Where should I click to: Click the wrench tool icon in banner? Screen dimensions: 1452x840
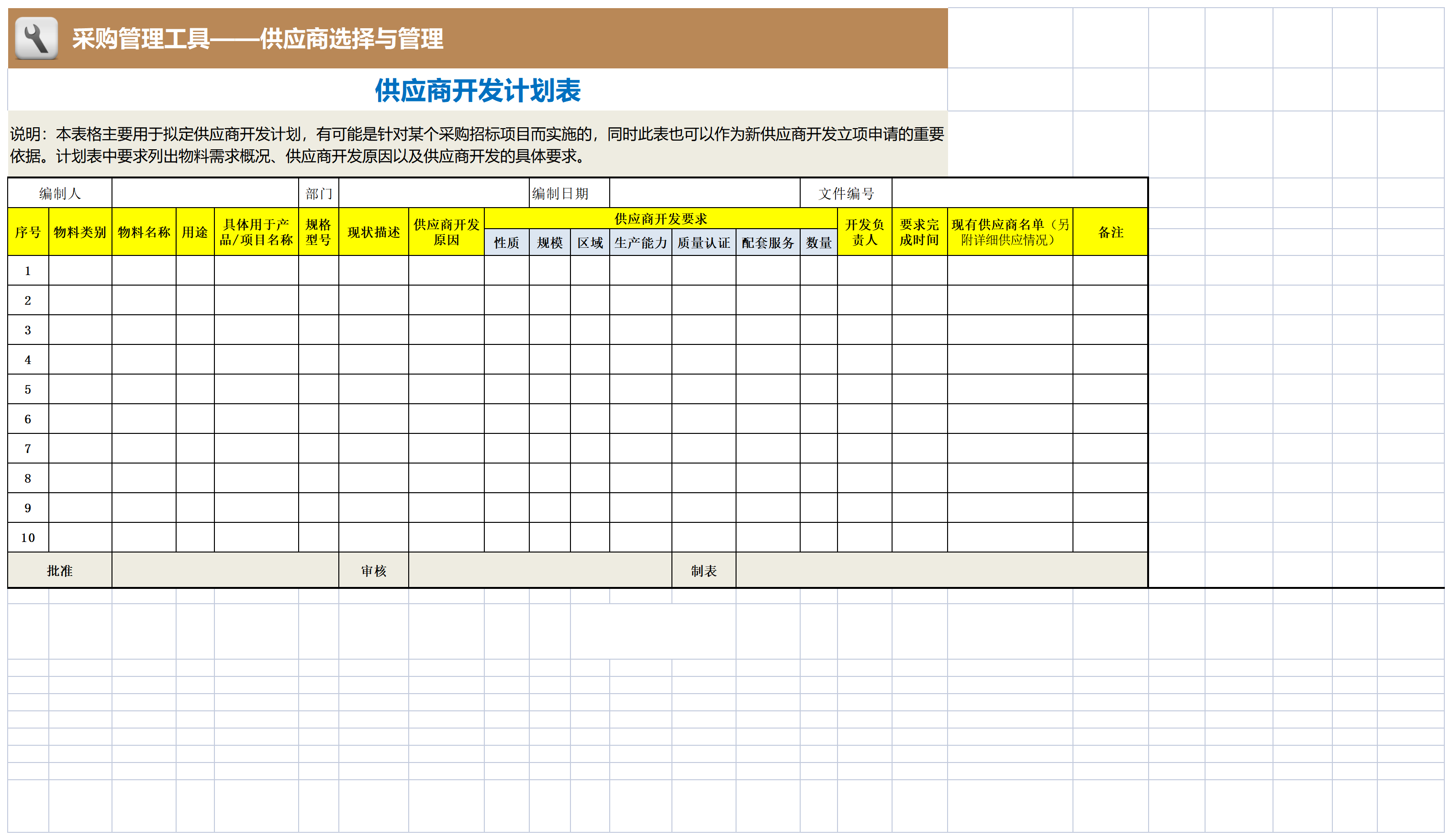[36, 38]
